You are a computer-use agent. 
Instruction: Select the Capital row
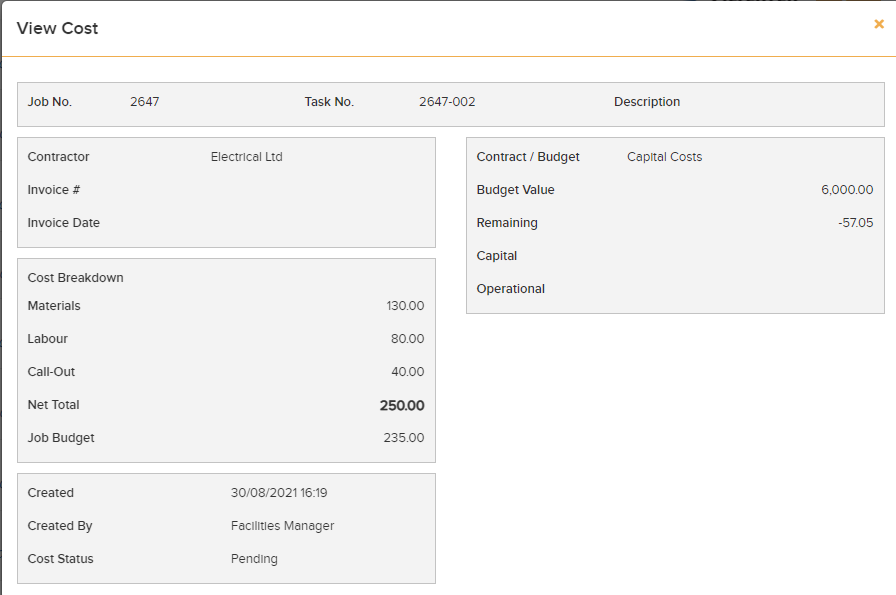coord(497,255)
